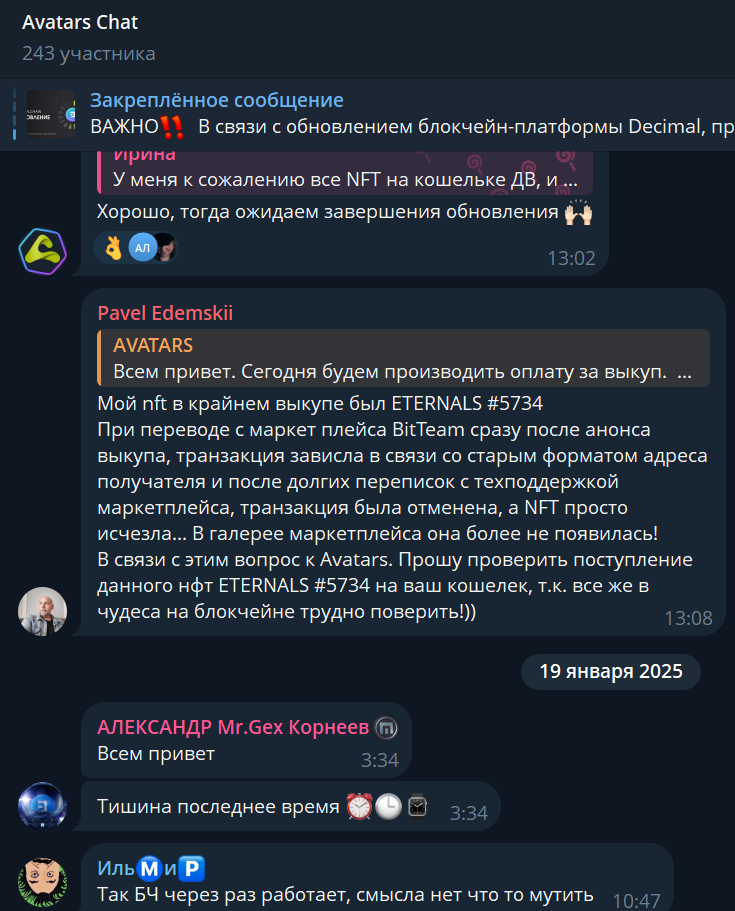Jump to quoted AVATARS reply message
This screenshot has width=735, height=911.
[403, 358]
